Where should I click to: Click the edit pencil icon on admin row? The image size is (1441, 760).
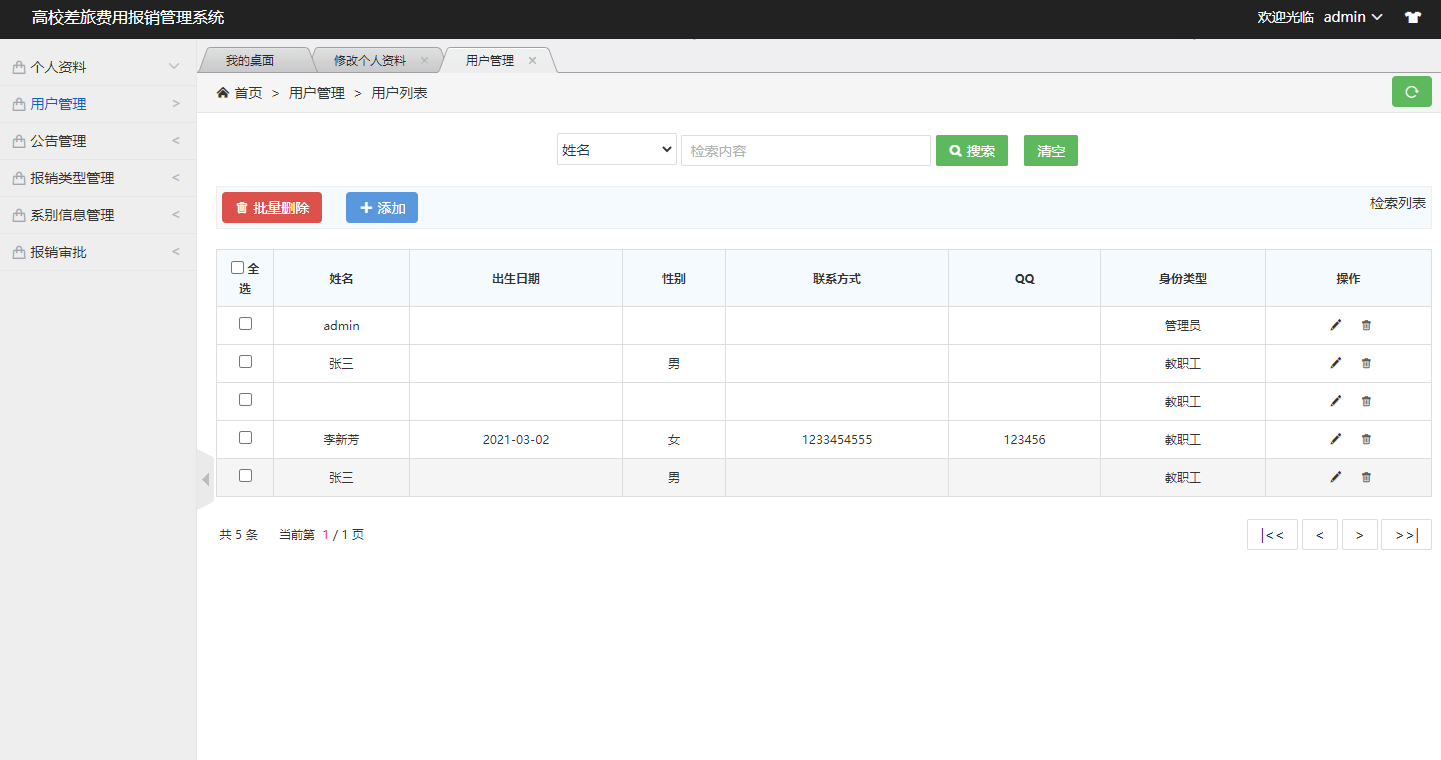1335,325
